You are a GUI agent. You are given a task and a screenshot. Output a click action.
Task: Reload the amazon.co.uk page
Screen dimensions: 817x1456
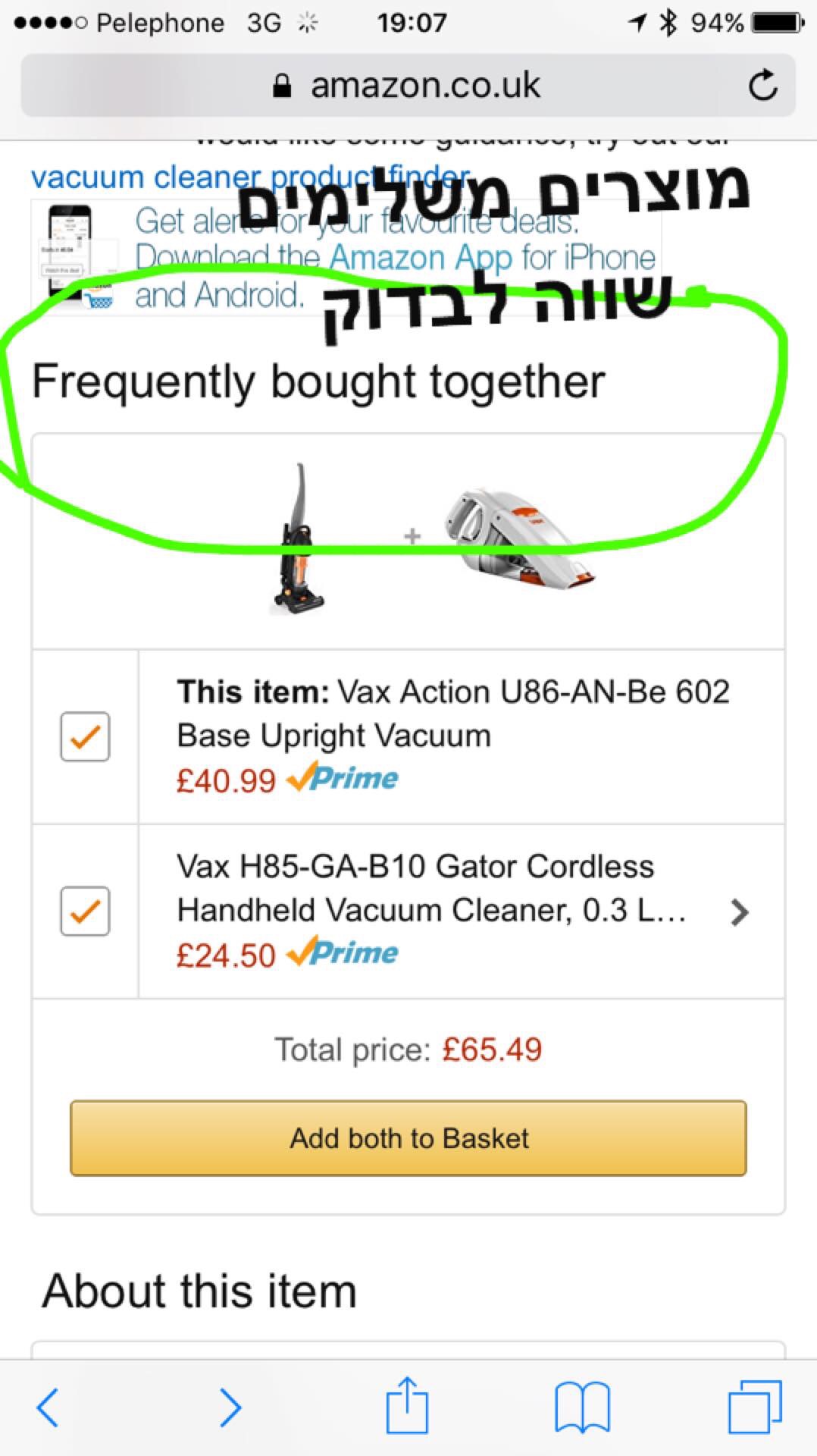[x=762, y=85]
